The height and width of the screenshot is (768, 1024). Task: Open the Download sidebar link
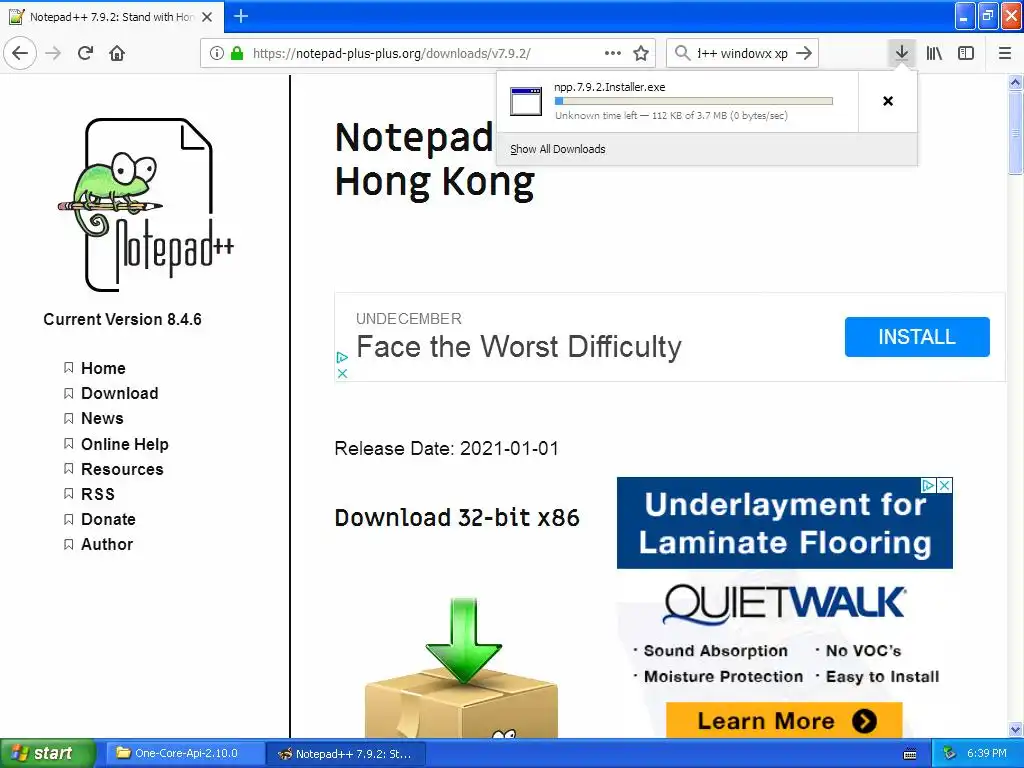[x=120, y=393]
